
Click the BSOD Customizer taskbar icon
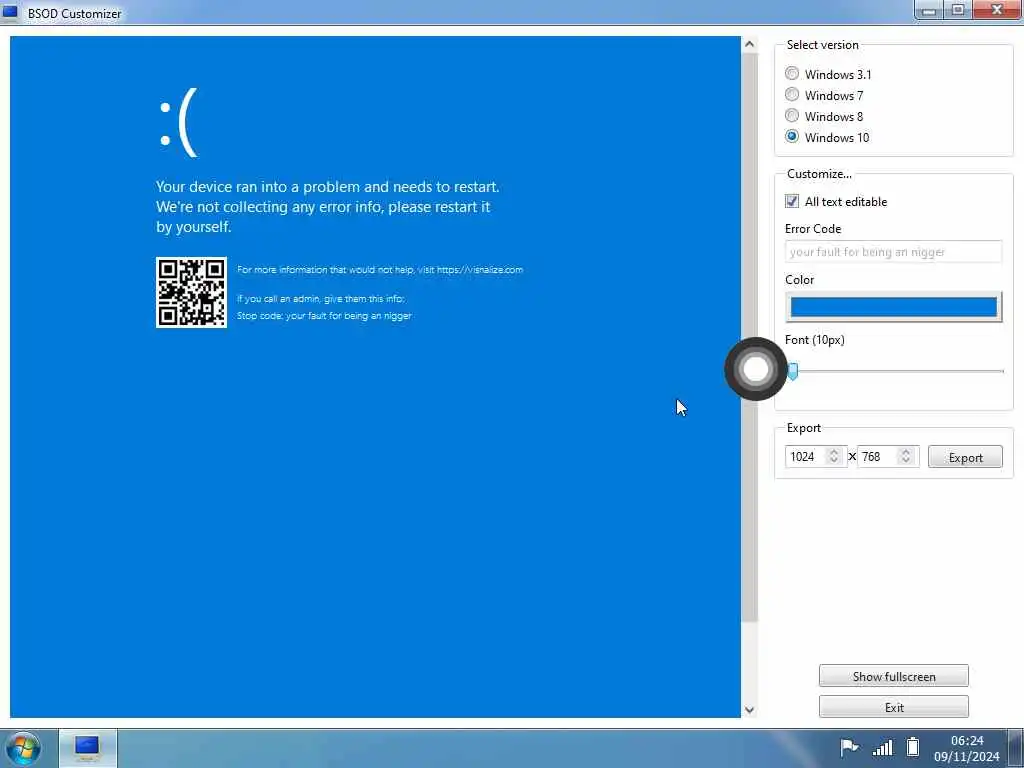point(88,748)
